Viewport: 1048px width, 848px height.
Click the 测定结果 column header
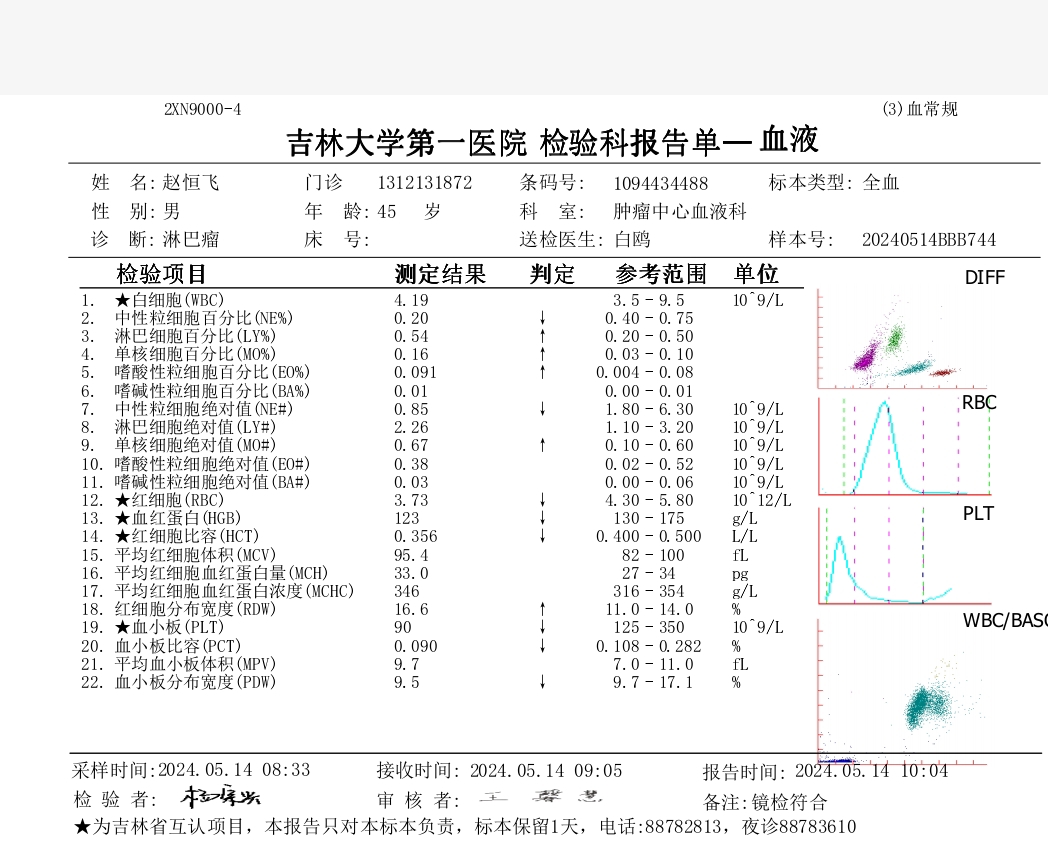[x=440, y=274]
